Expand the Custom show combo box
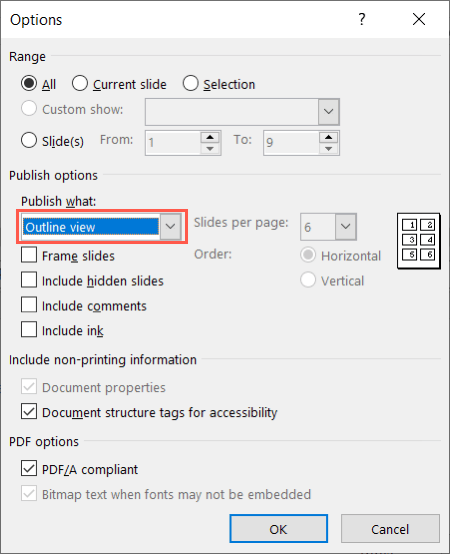 328,112
